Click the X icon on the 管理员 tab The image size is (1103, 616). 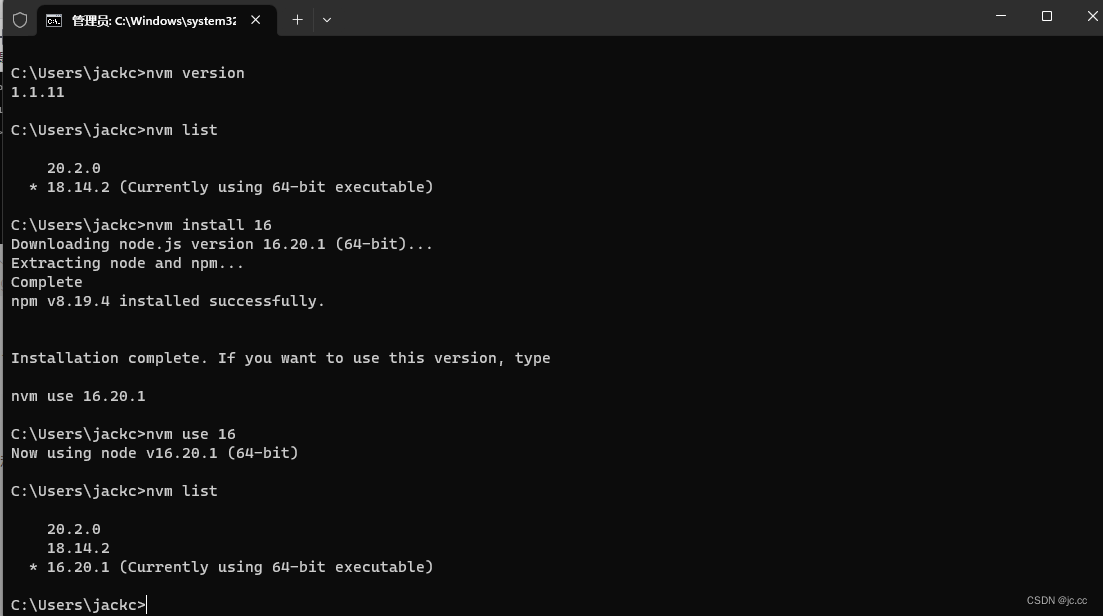pos(254,20)
